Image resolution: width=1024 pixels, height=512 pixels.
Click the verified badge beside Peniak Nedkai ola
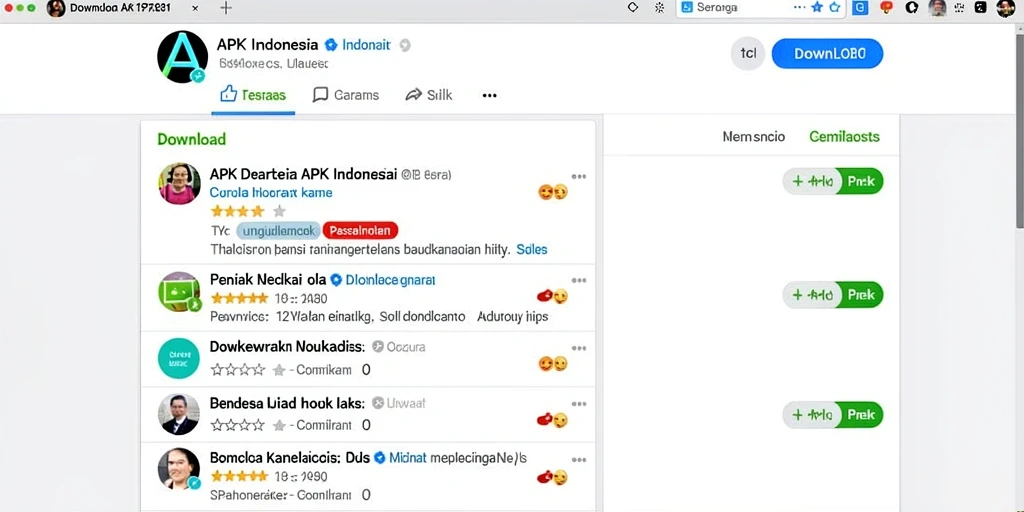[336, 280]
